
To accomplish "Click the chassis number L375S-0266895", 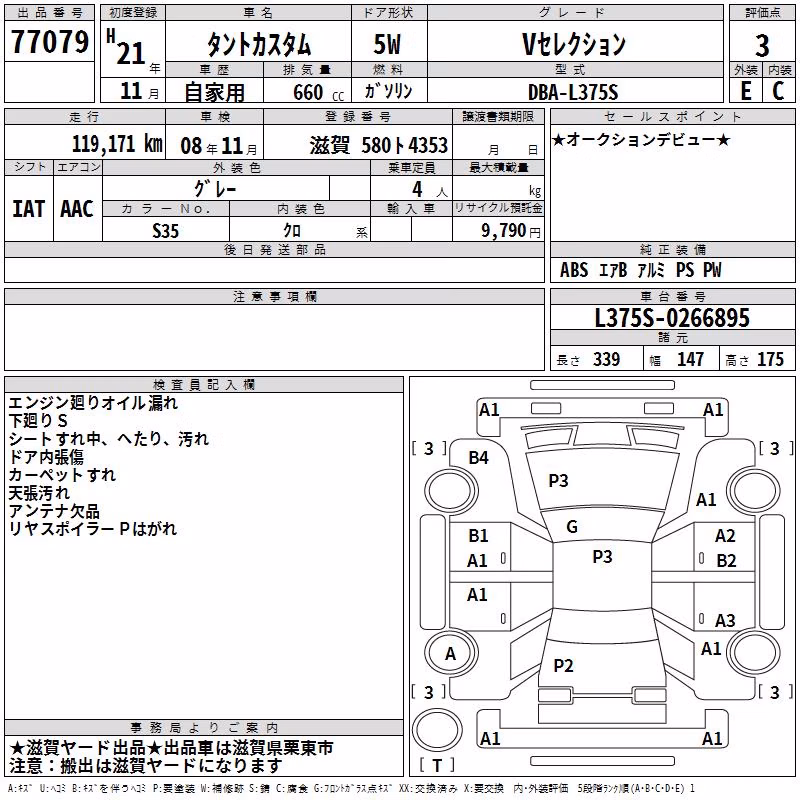I will tap(672, 317).
